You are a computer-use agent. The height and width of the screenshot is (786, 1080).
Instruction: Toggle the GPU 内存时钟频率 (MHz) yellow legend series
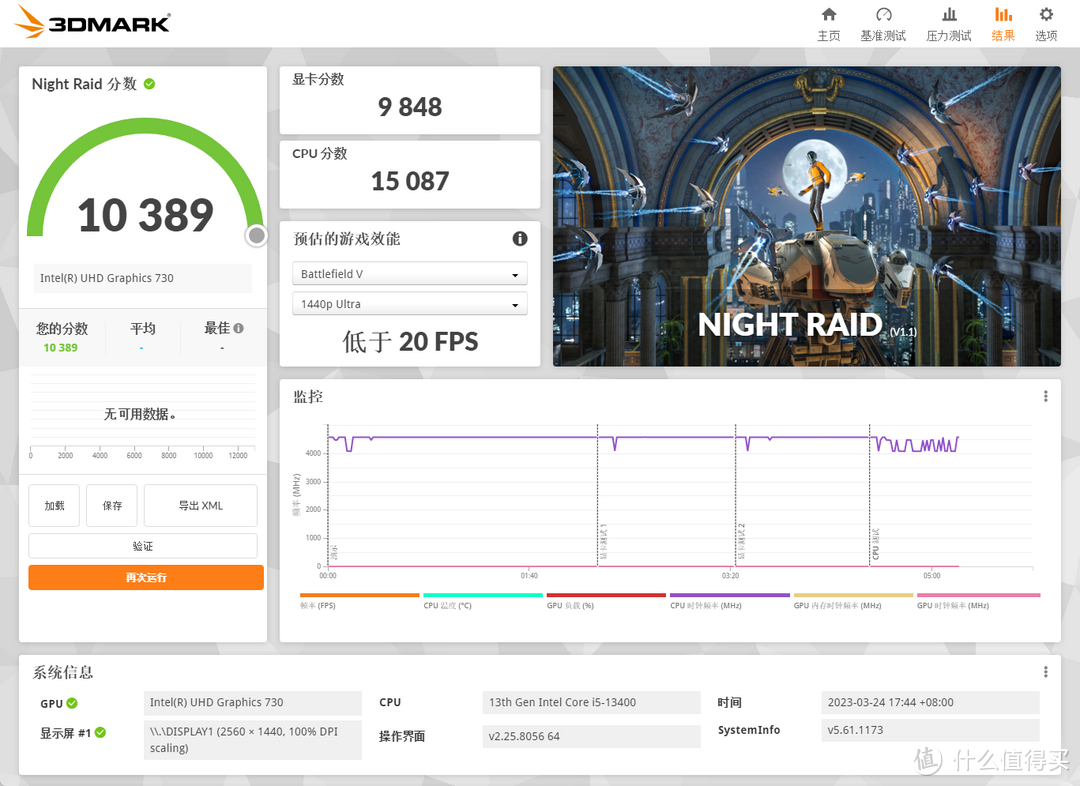click(x=853, y=601)
